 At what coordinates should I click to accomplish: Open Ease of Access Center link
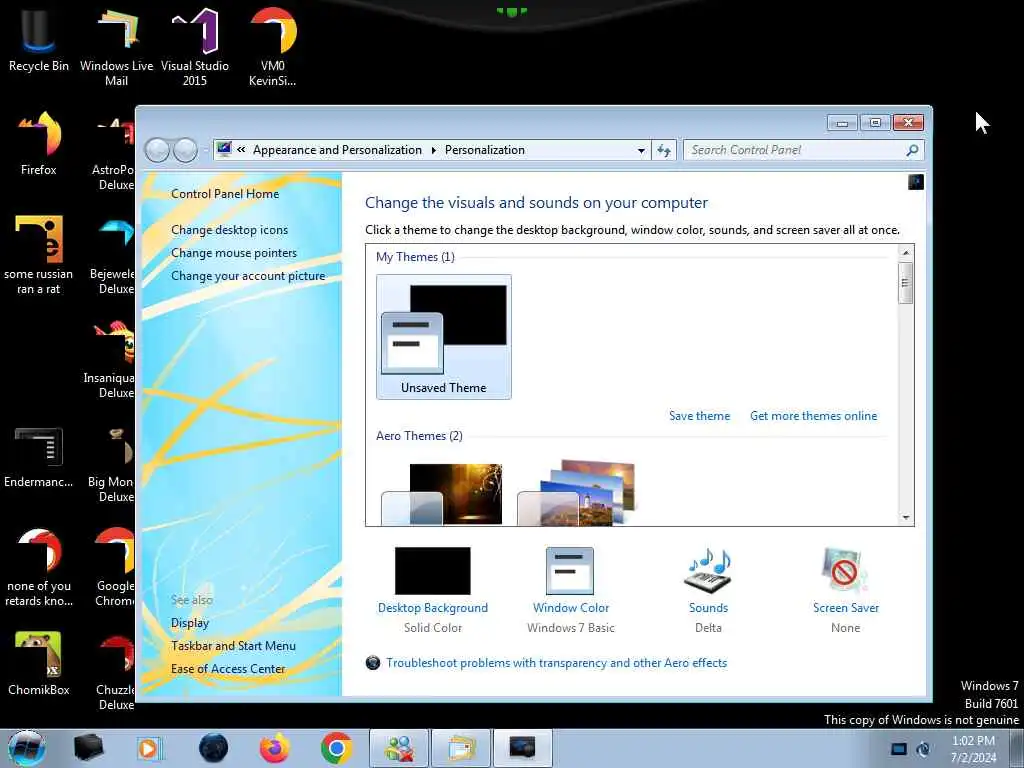[228, 669]
